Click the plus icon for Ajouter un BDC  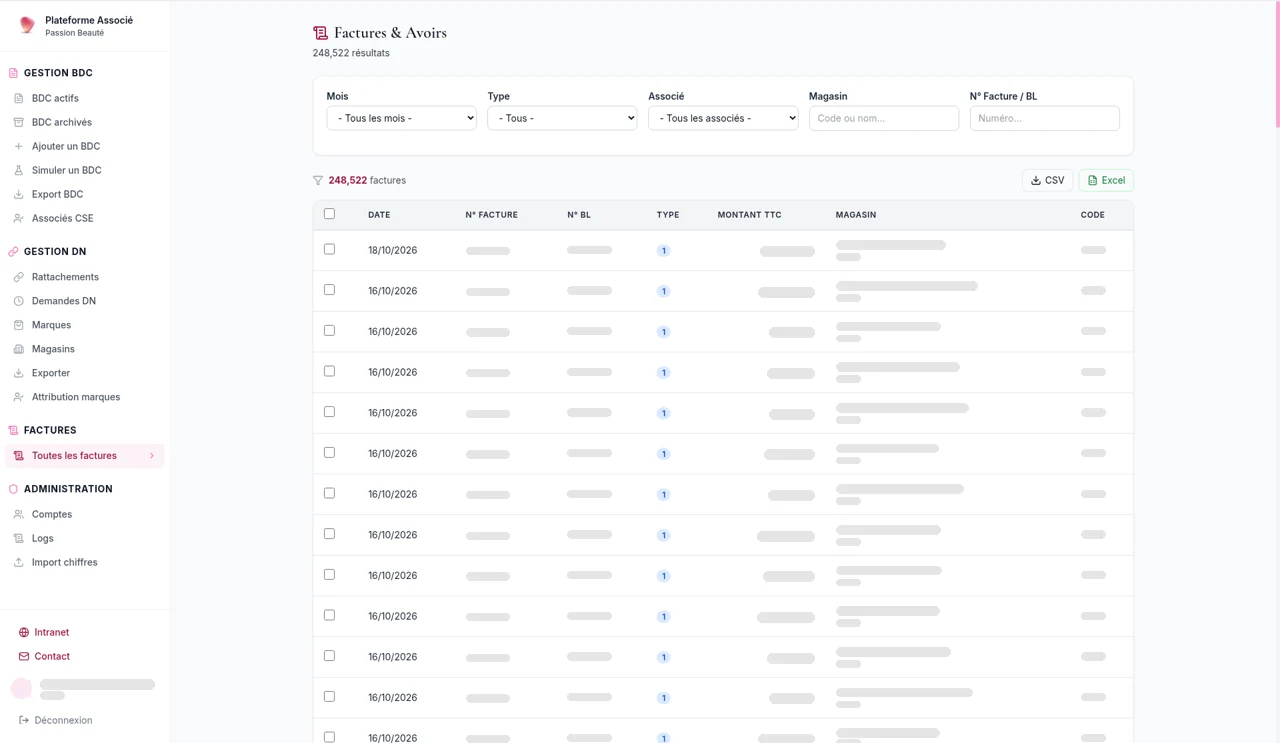[18, 146]
